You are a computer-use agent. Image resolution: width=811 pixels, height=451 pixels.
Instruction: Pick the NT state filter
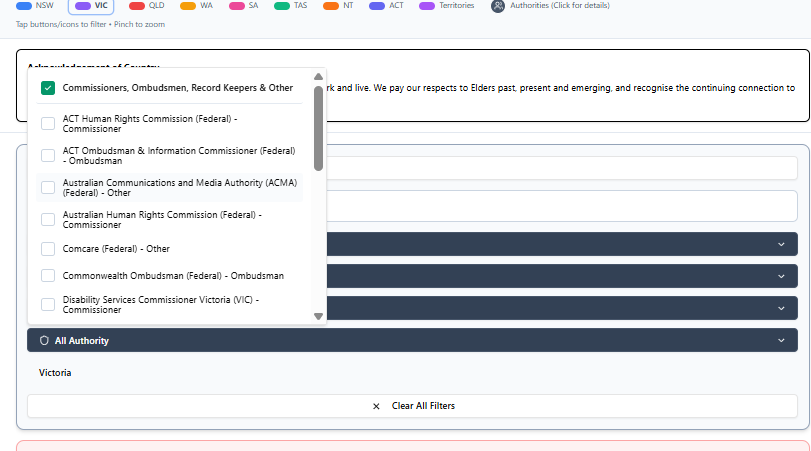tap(338, 6)
